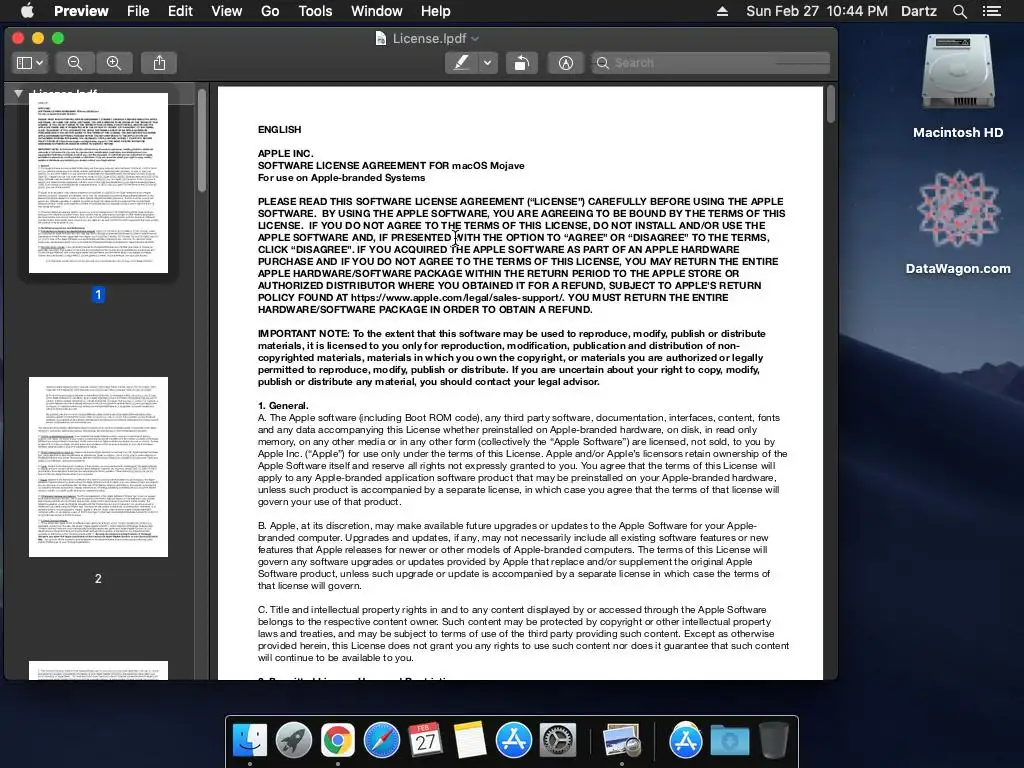Open Finder from the Dock
The height and width of the screenshot is (768, 1024).
pos(250,740)
